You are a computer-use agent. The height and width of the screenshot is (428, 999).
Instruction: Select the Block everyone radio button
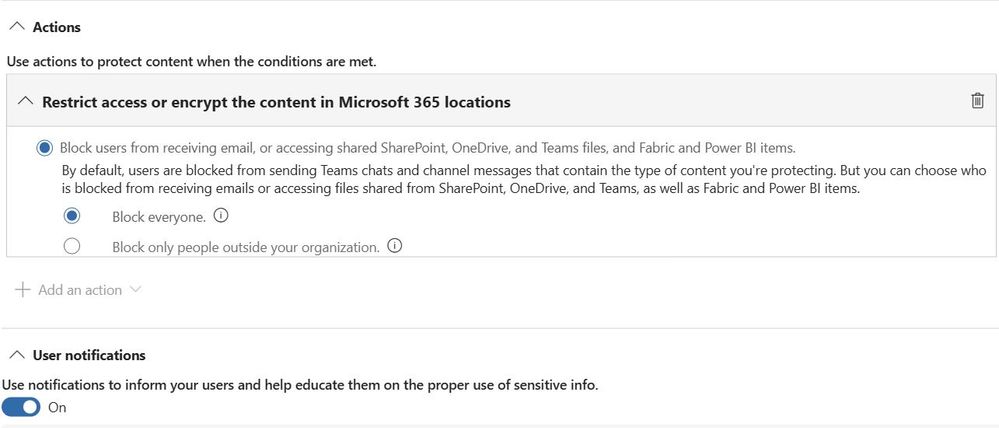click(72, 216)
